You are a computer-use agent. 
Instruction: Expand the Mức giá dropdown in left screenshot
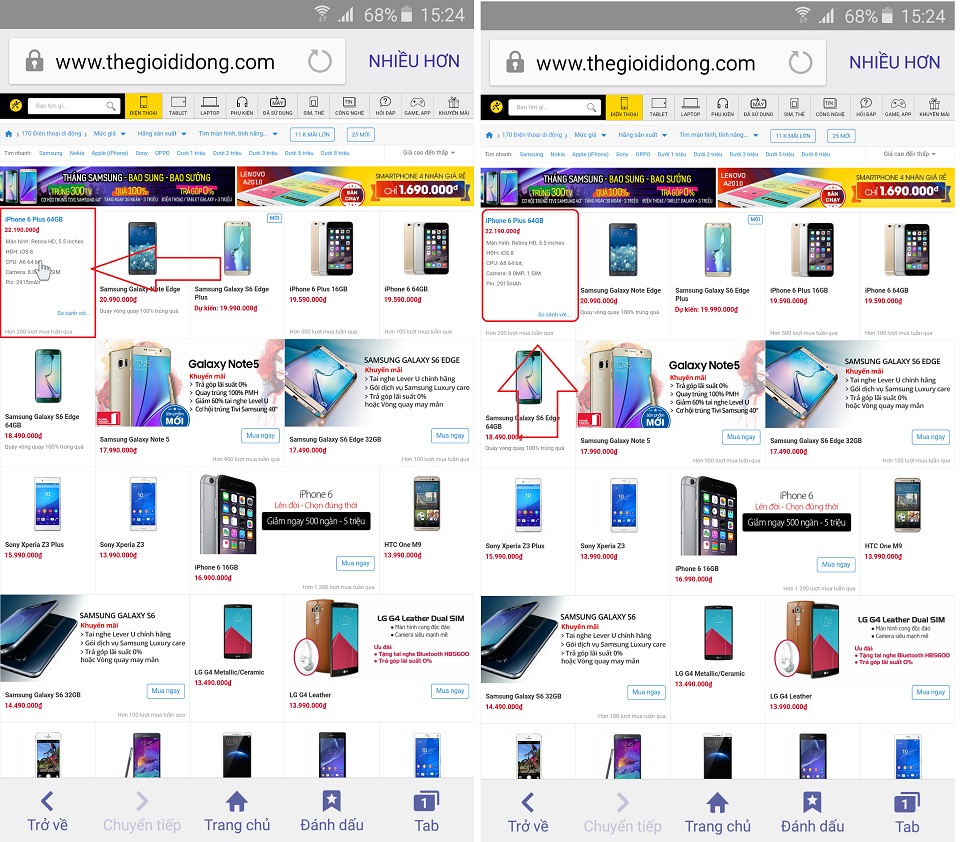point(110,133)
